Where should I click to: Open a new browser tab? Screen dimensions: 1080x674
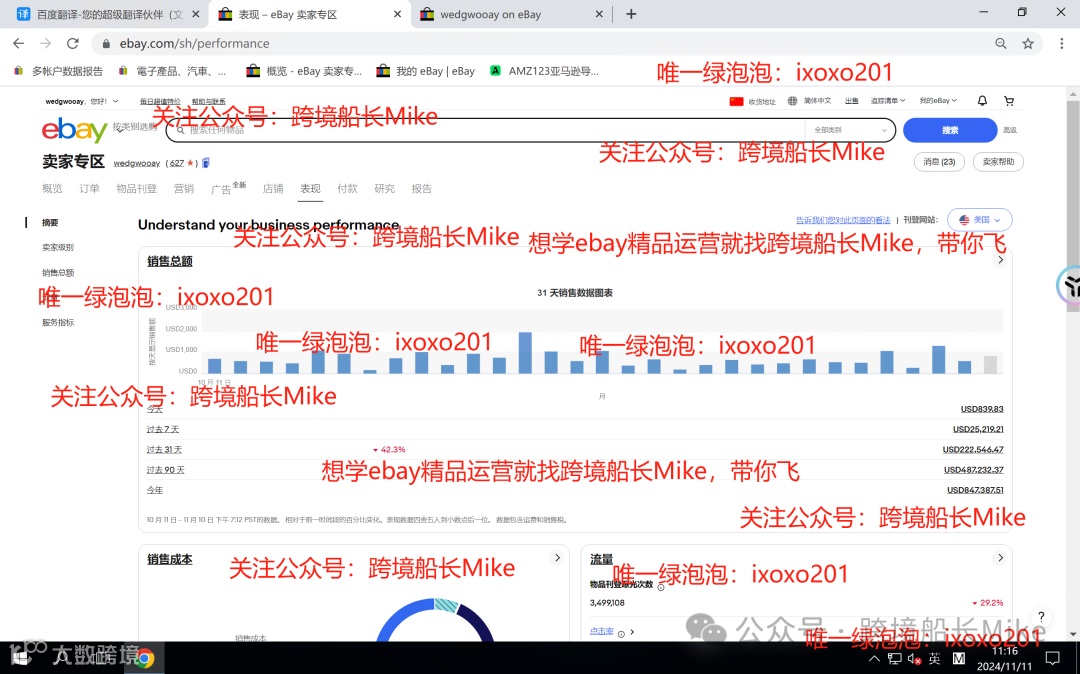(x=631, y=14)
